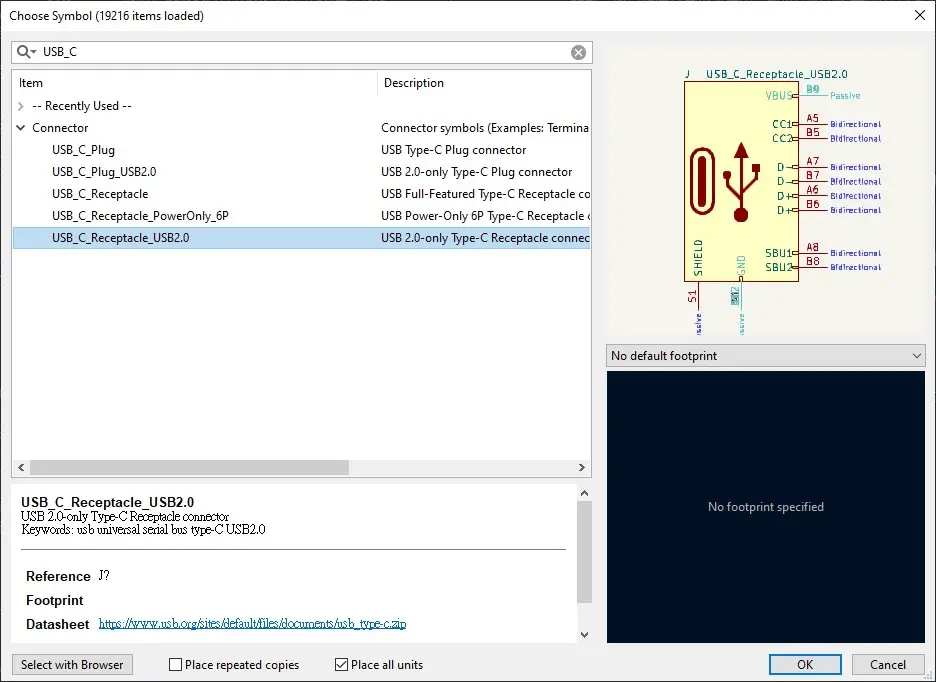Confirm selection with OK button
936x682 pixels.
click(x=805, y=665)
